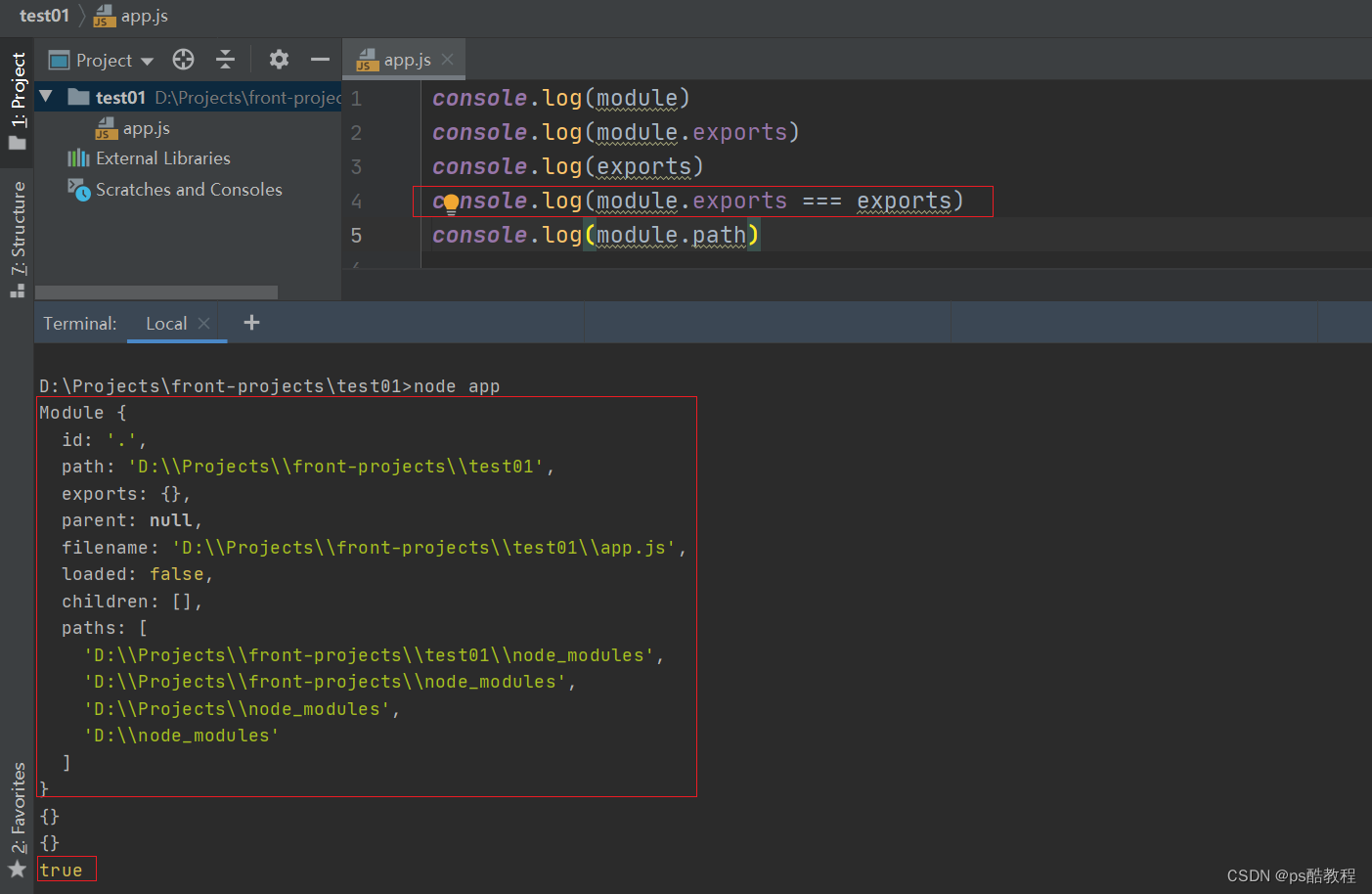Open the 7: Structure tool window tab

(x=18, y=238)
